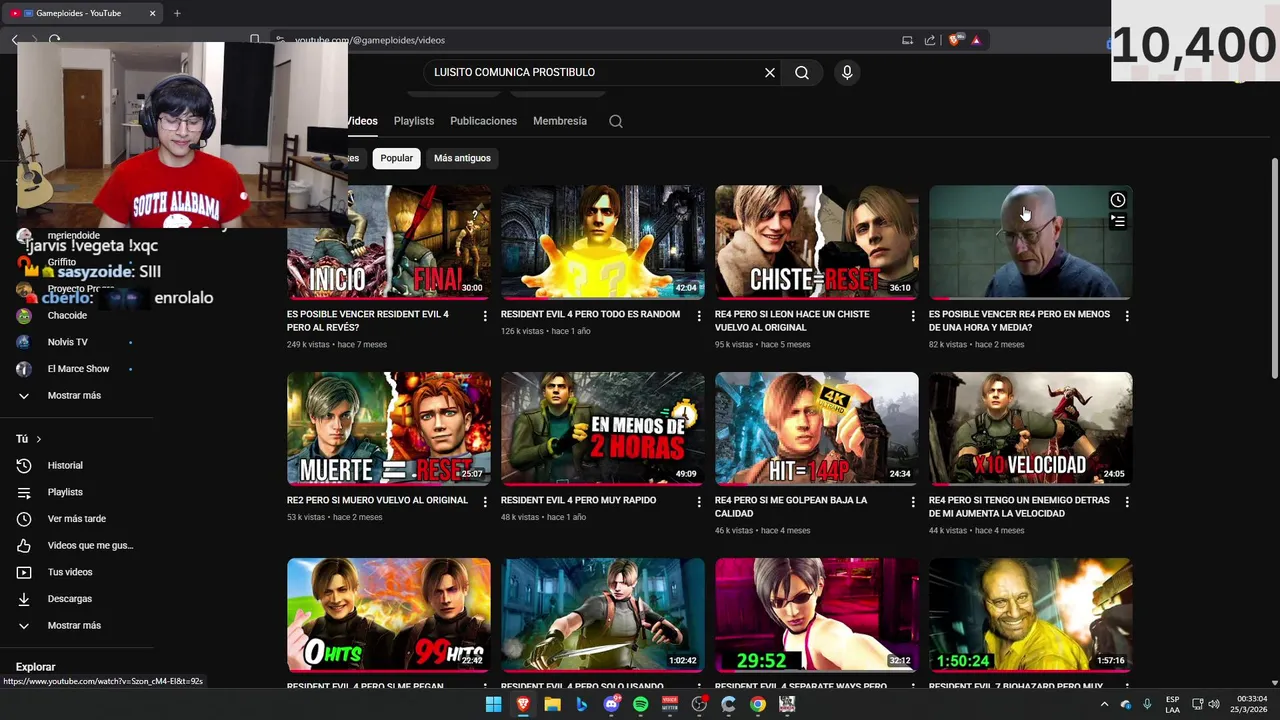The height and width of the screenshot is (720, 1280).
Task: Open Discord from the taskbar
Action: [x=611, y=704]
